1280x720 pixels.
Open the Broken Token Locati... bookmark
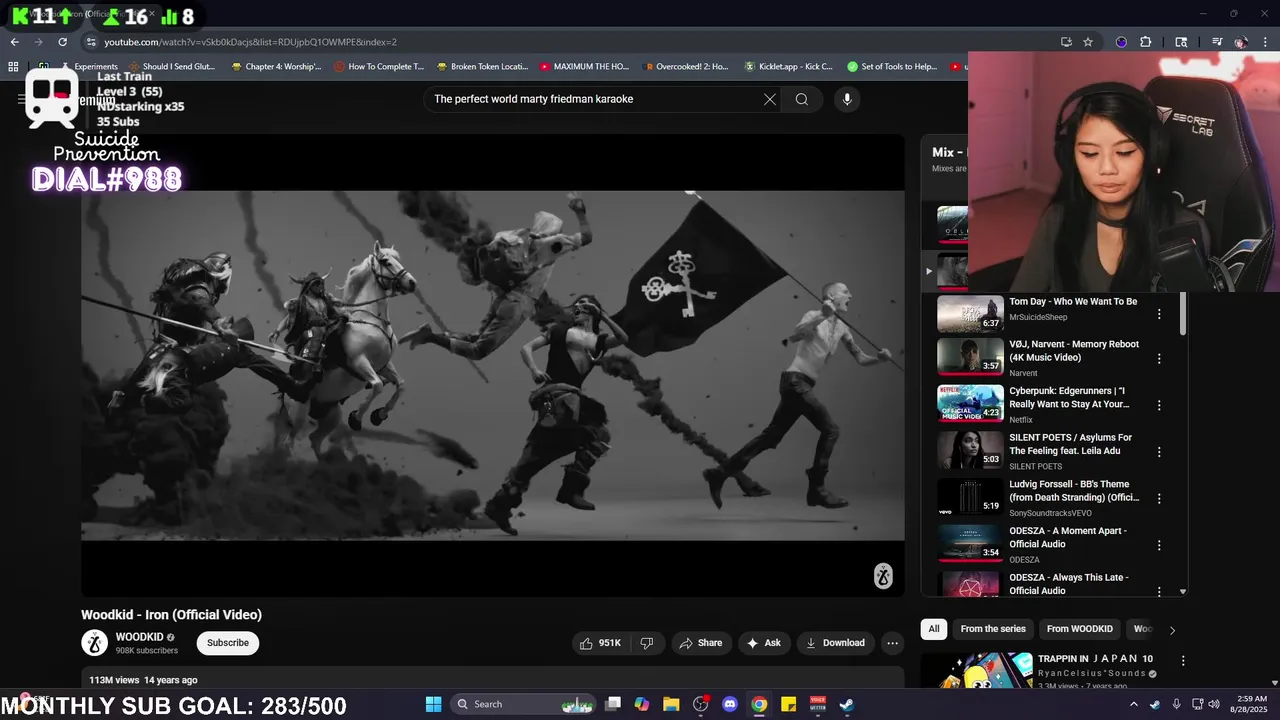pyautogui.click(x=482, y=67)
